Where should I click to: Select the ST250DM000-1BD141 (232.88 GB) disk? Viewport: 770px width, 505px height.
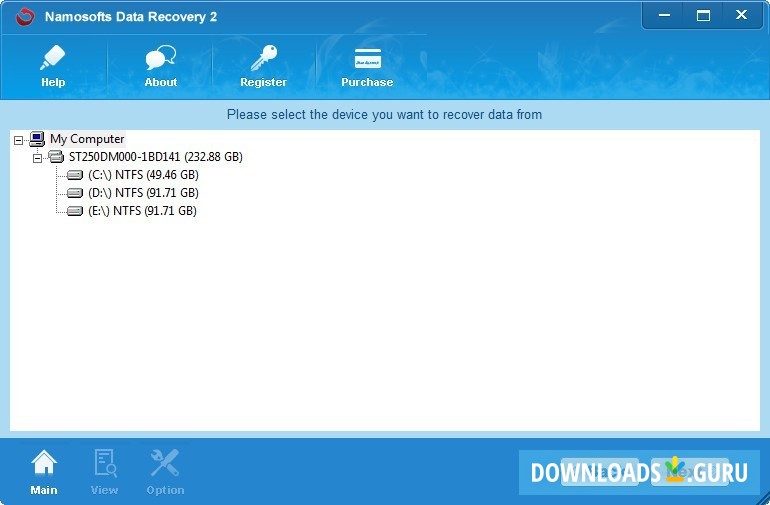156,157
